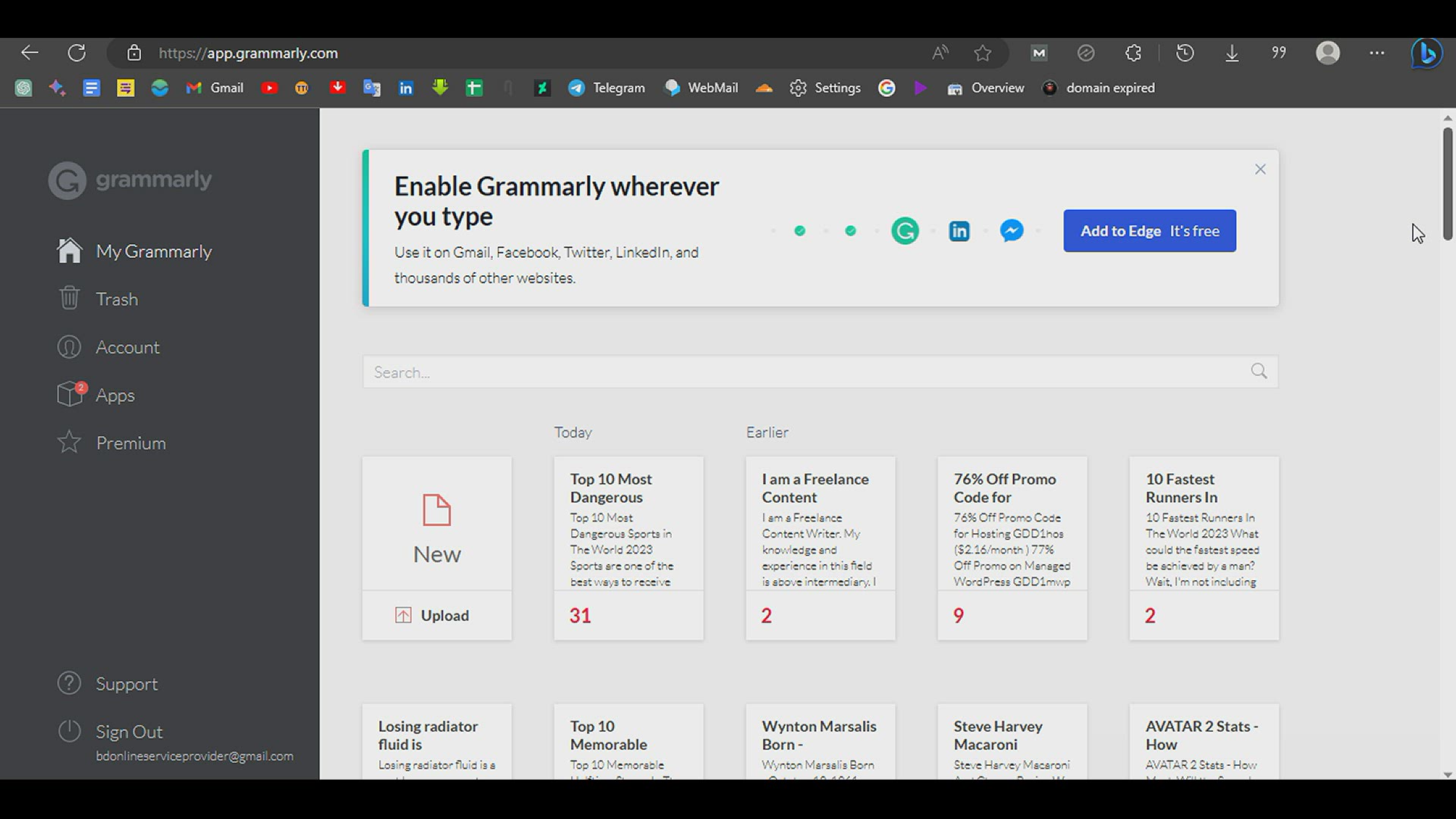Viewport: 1456px width, 819px height.
Task: Open Apps section in the sidebar
Action: pos(115,394)
